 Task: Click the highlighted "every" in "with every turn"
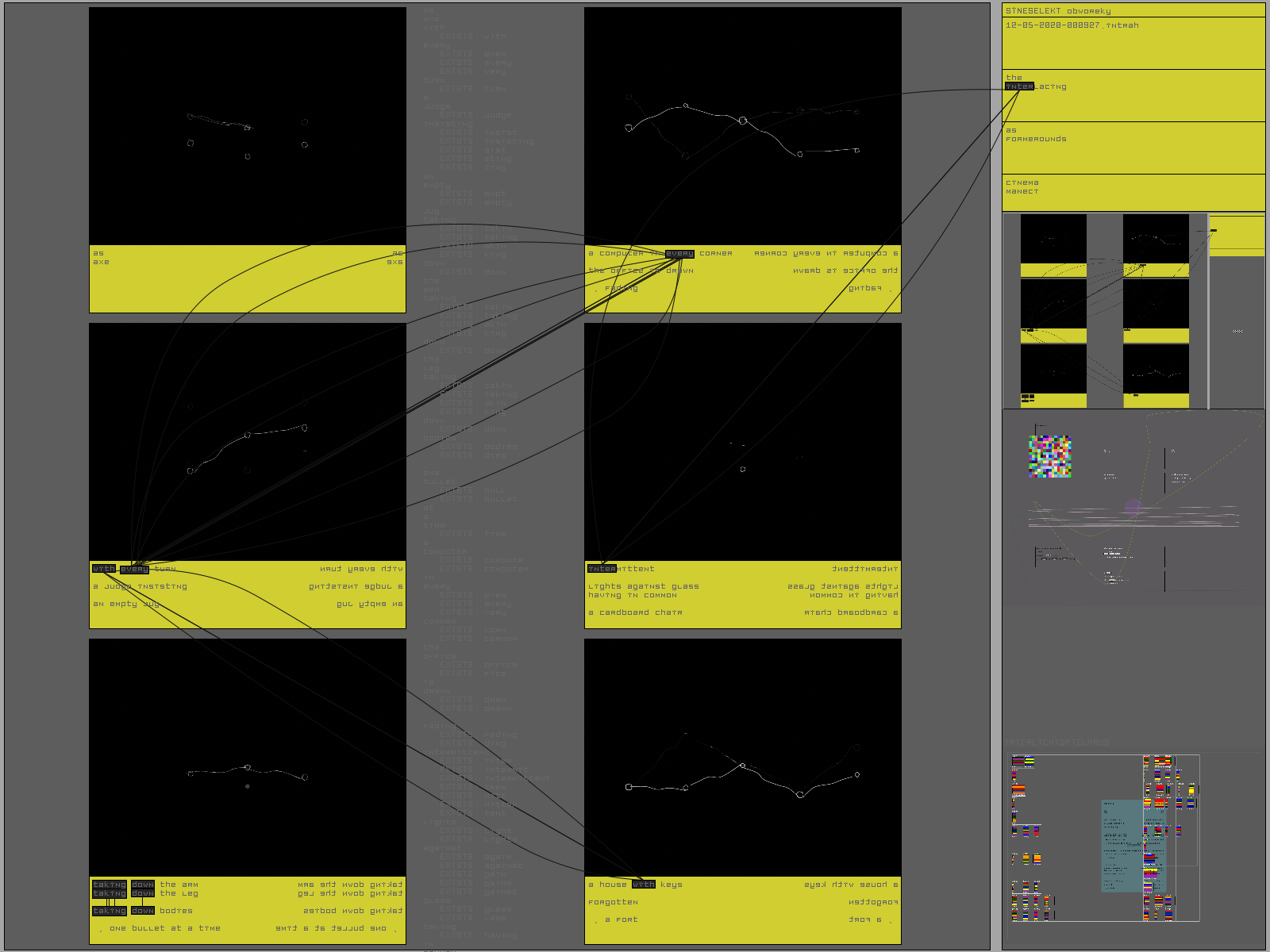tap(134, 569)
